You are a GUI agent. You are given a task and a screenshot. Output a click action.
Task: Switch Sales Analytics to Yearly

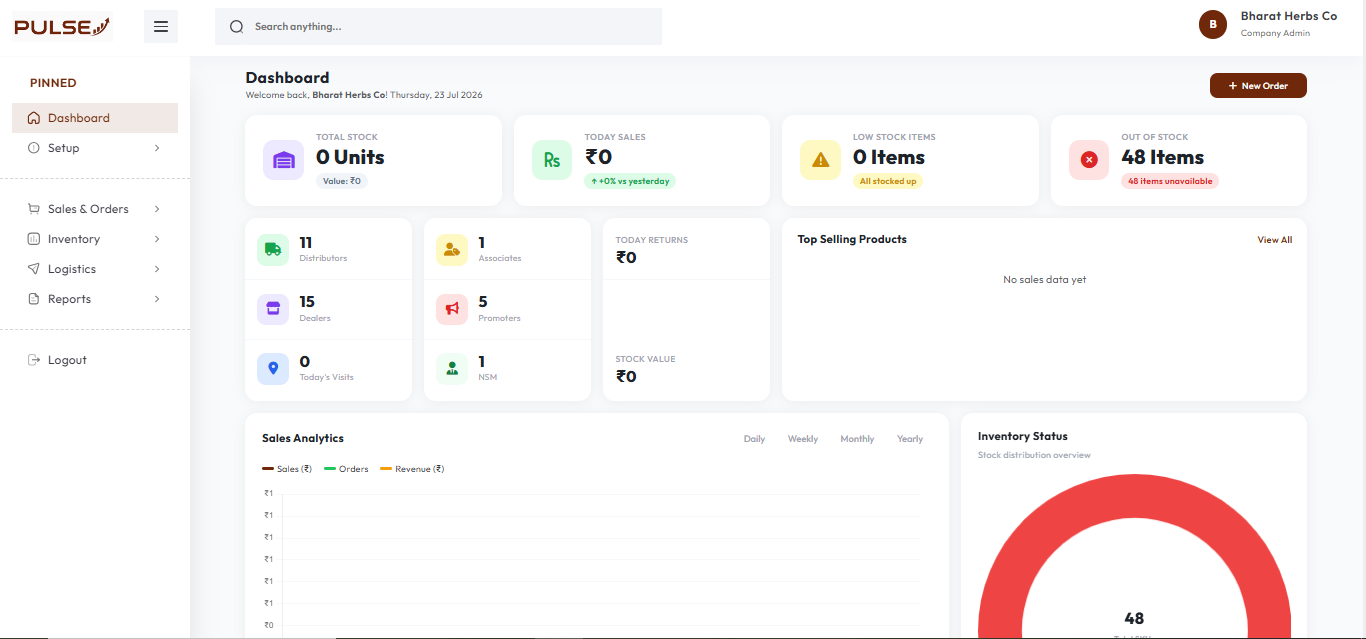click(910, 439)
